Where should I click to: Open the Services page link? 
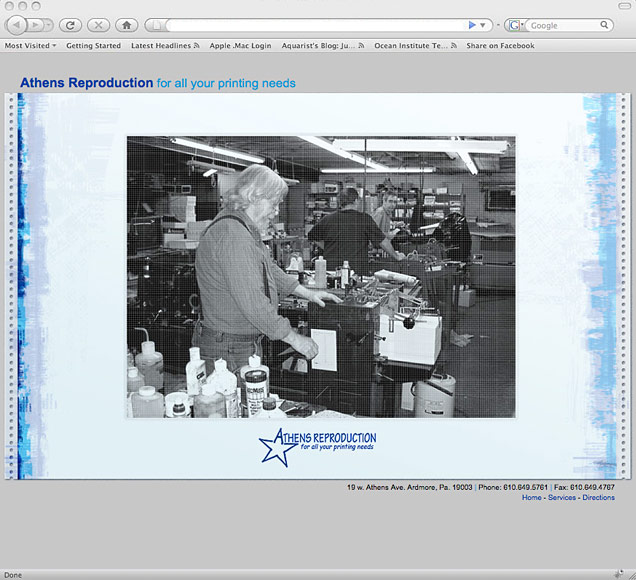coord(561,497)
